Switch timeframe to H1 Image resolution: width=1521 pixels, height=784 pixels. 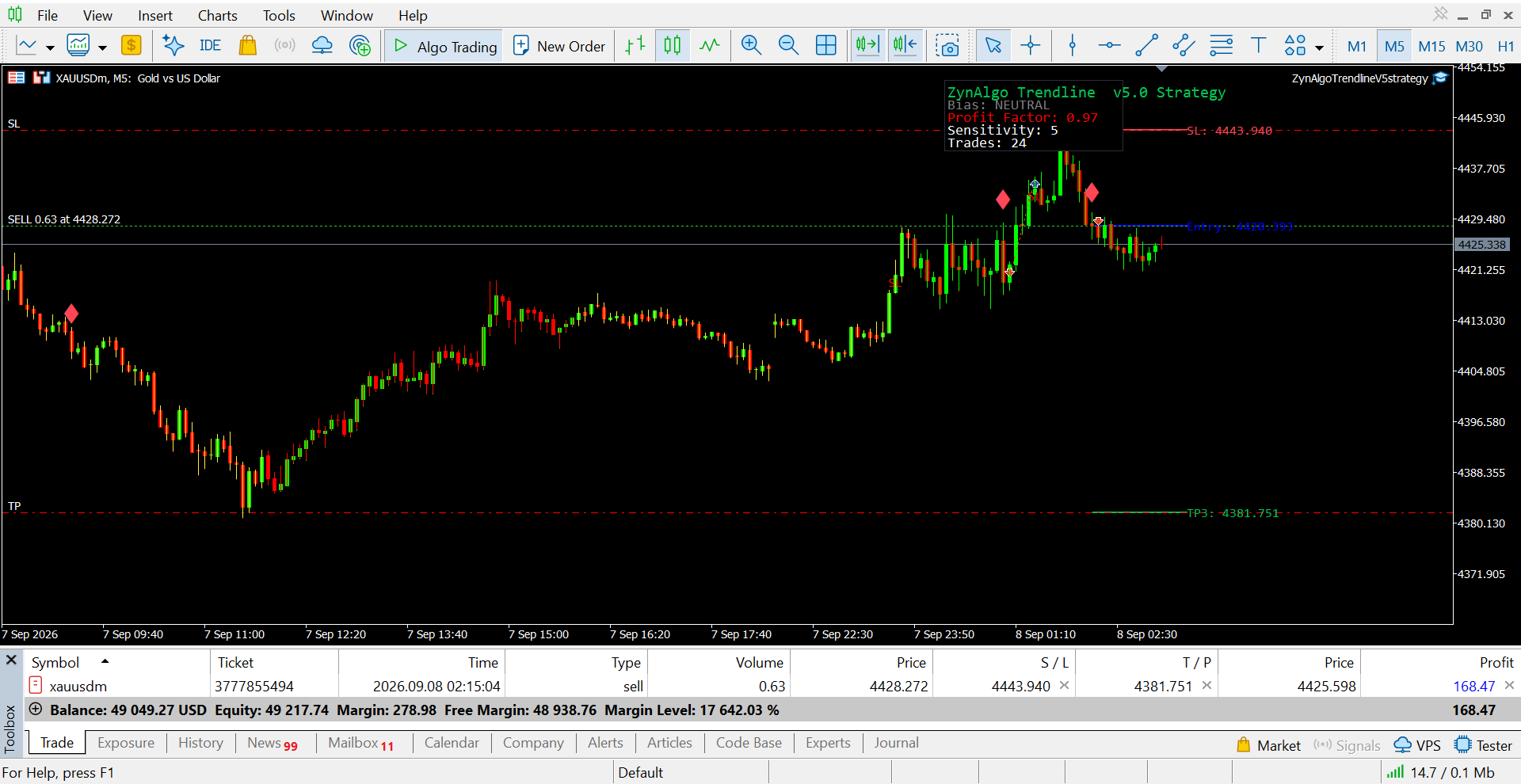[1506, 46]
